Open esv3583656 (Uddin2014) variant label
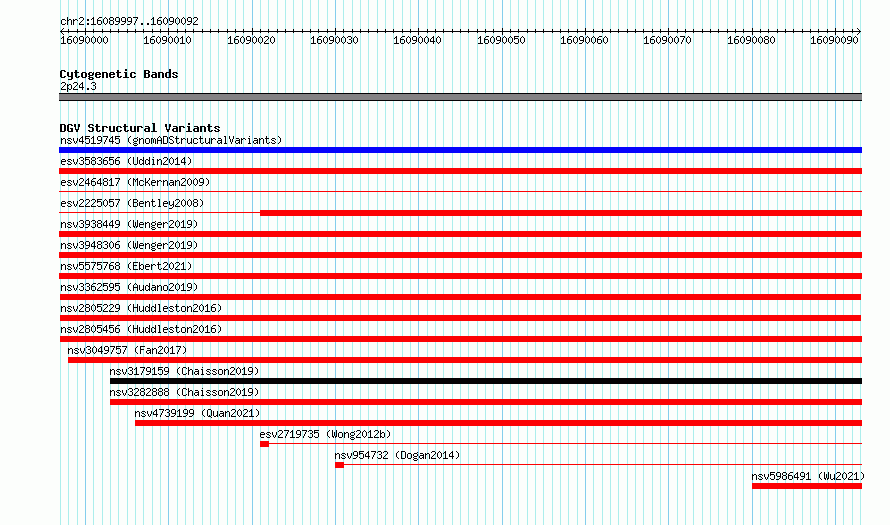 126,161
